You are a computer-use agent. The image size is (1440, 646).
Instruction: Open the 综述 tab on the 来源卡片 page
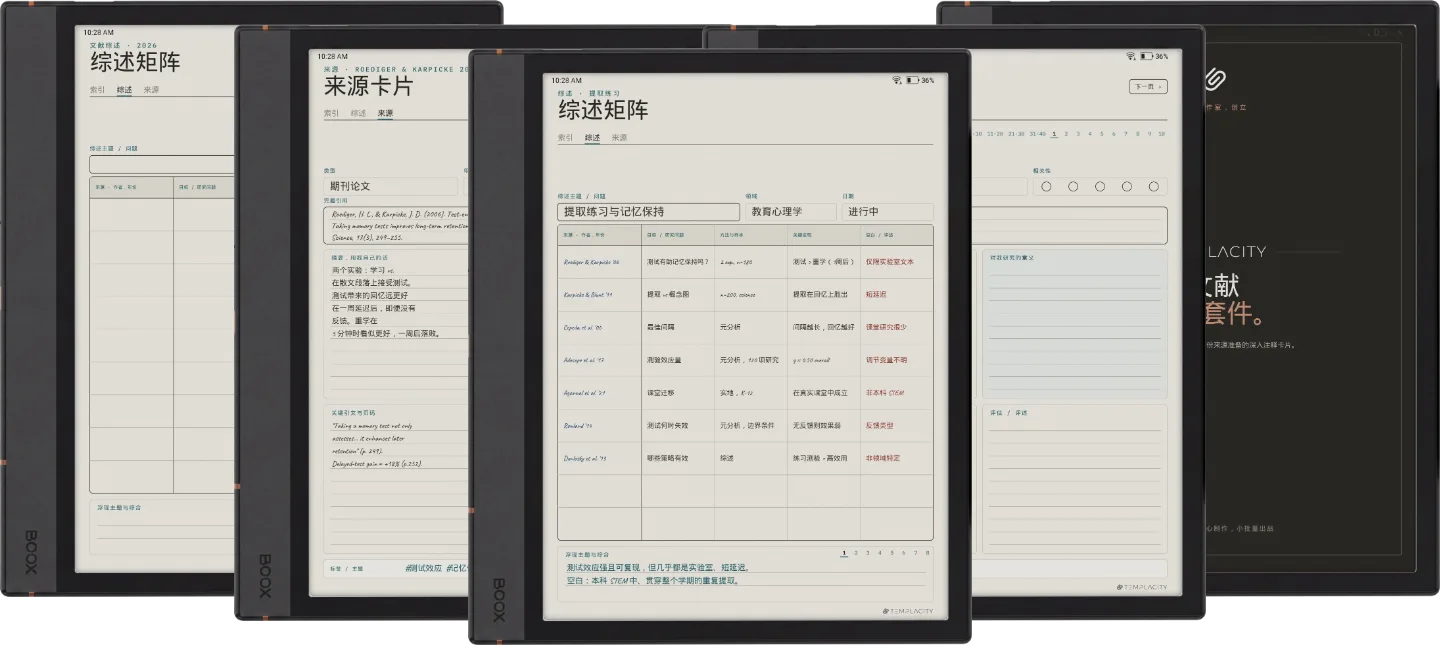point(358,113)
